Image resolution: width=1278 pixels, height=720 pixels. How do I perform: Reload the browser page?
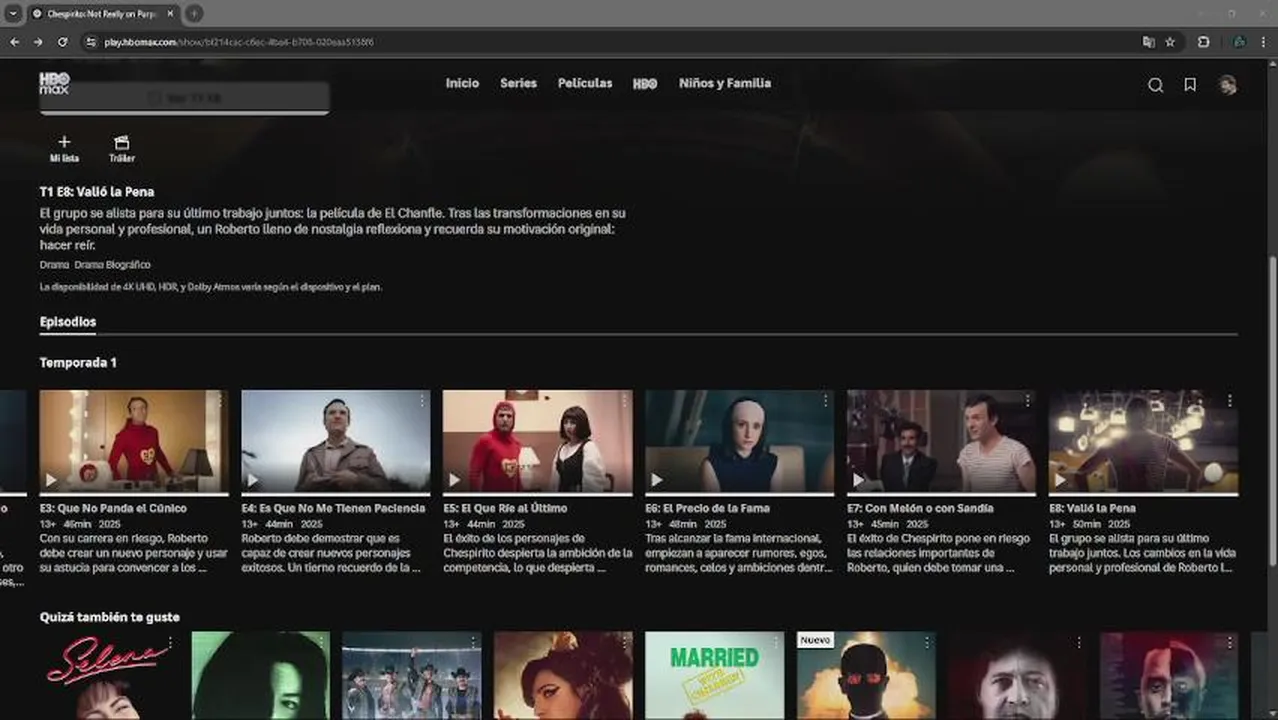[62, 42]
